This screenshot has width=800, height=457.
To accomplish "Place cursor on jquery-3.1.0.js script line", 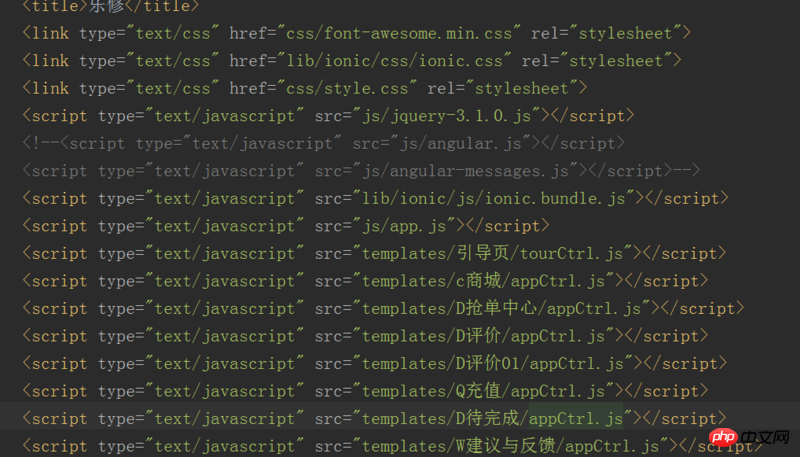I will [328, 116].
